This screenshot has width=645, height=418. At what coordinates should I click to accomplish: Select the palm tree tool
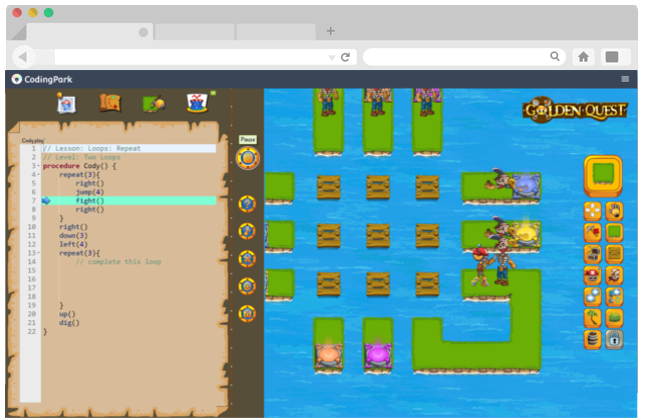pyautogui.click(x=593, y=318)
